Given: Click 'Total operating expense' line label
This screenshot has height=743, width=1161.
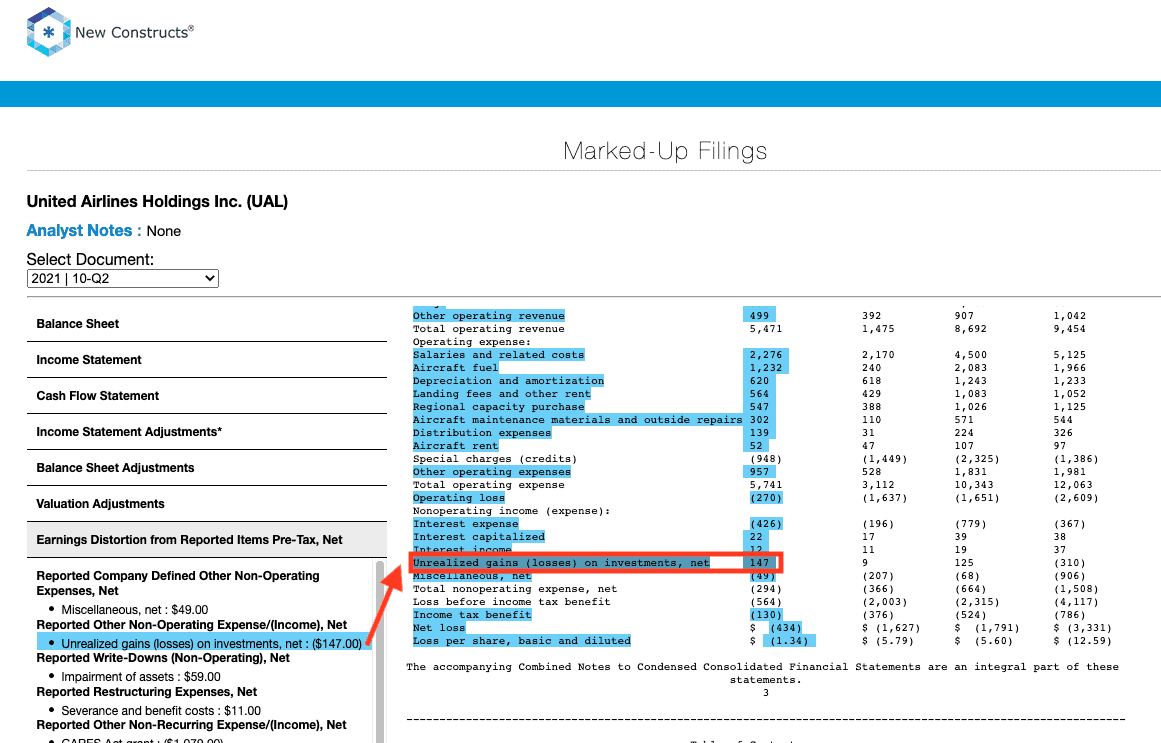Looking at the screenshot, I should click(x=489, y=485).
